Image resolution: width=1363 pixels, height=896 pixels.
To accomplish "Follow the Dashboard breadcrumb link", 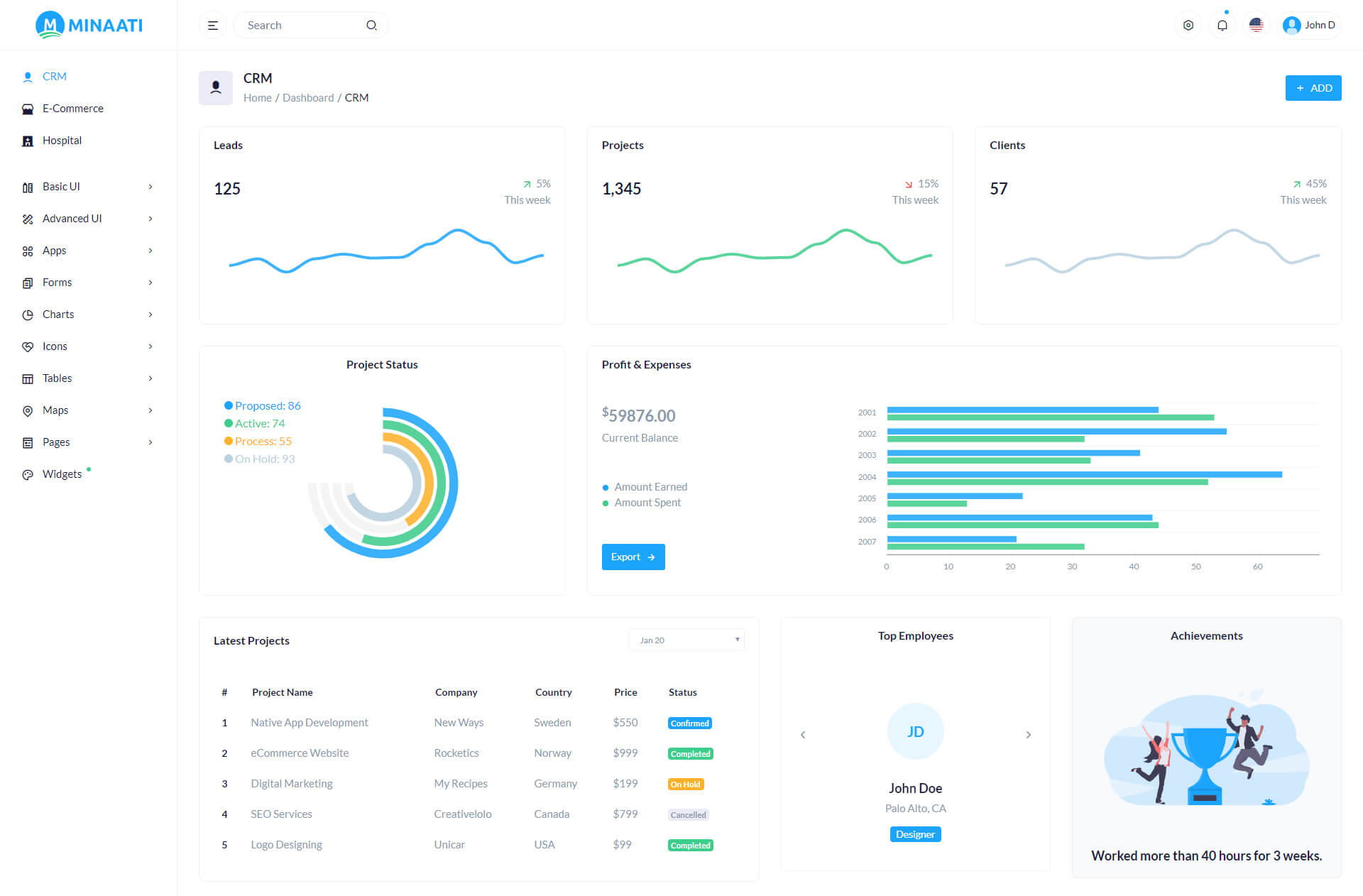I will 307,98.
